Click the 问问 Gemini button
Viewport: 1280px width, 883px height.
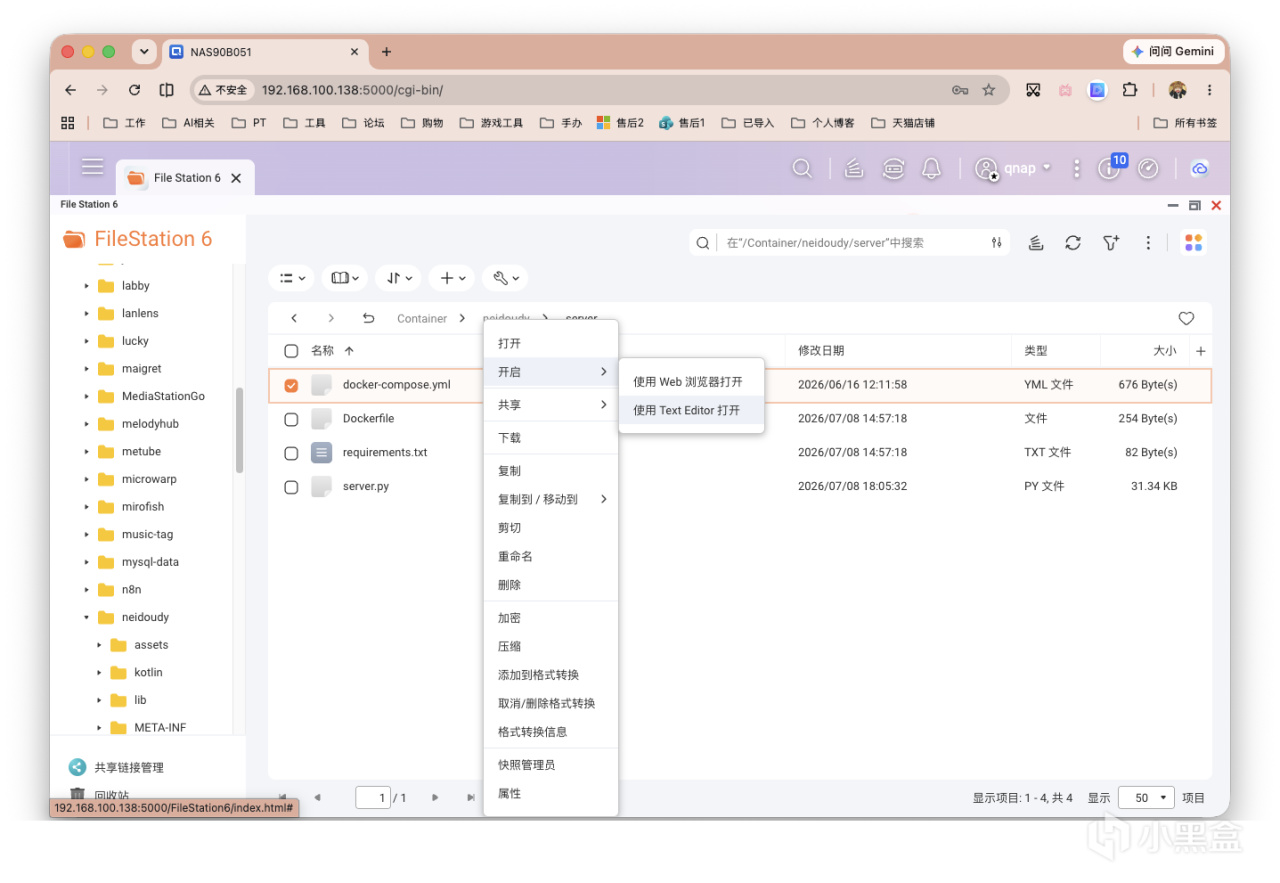point(1172,51)
